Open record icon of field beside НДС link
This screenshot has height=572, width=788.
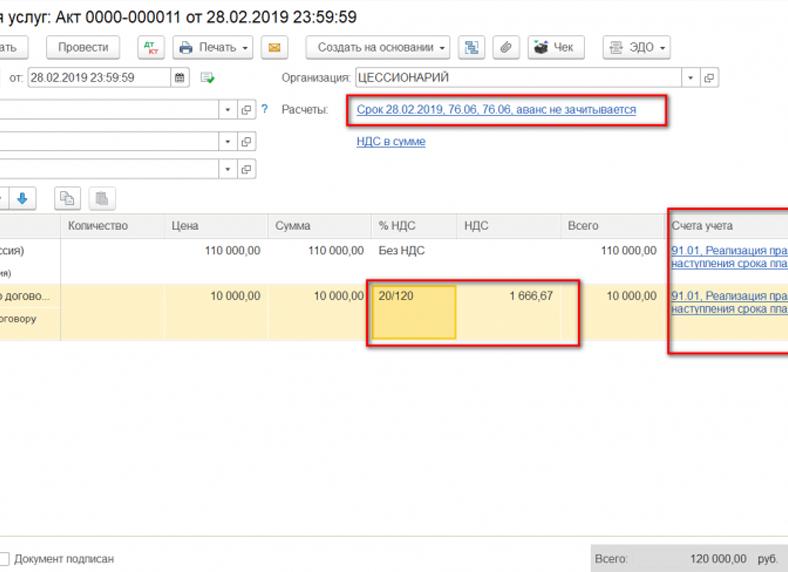246,142
